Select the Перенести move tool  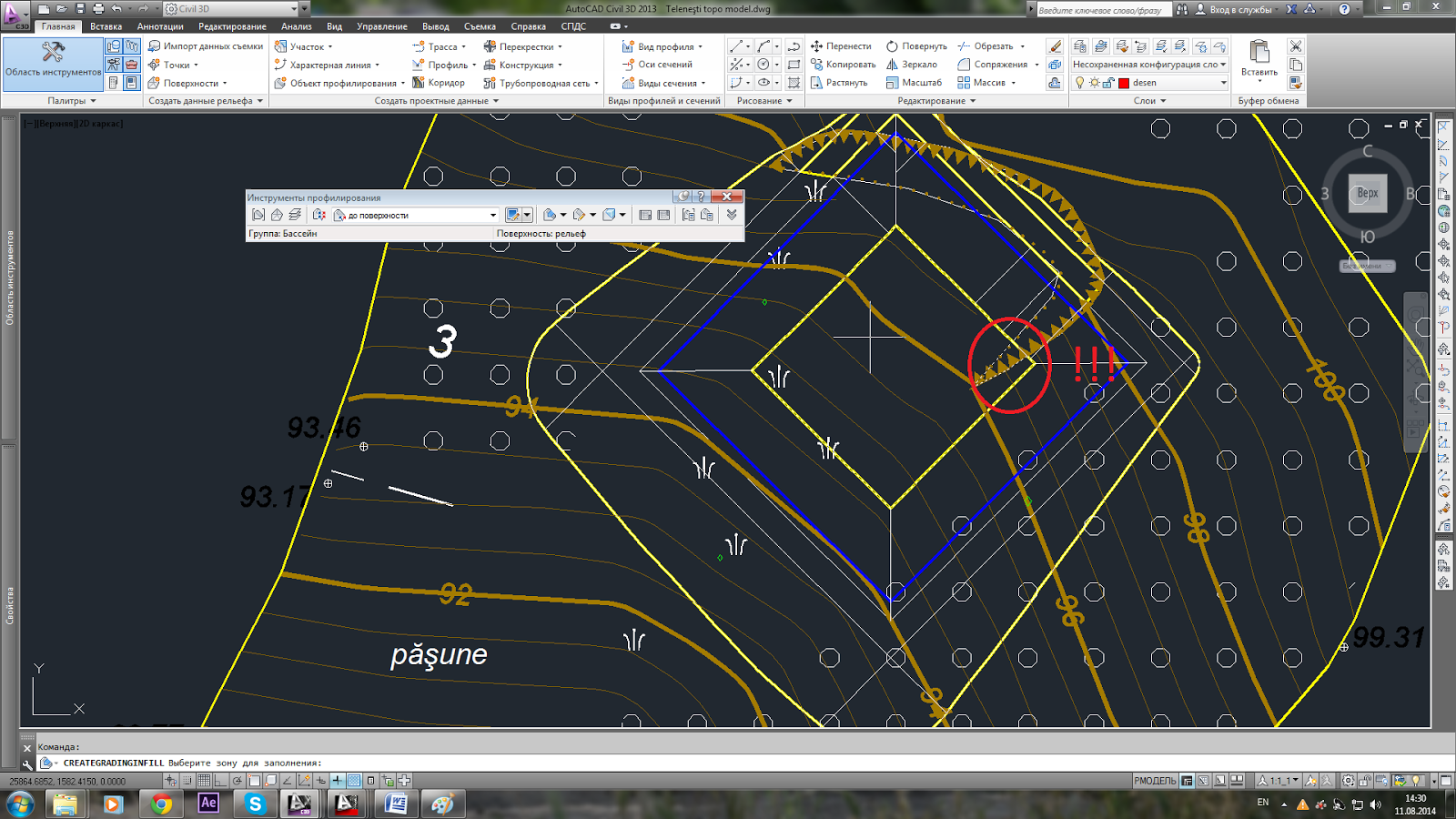pyautogui.click(x=841, y=46)
